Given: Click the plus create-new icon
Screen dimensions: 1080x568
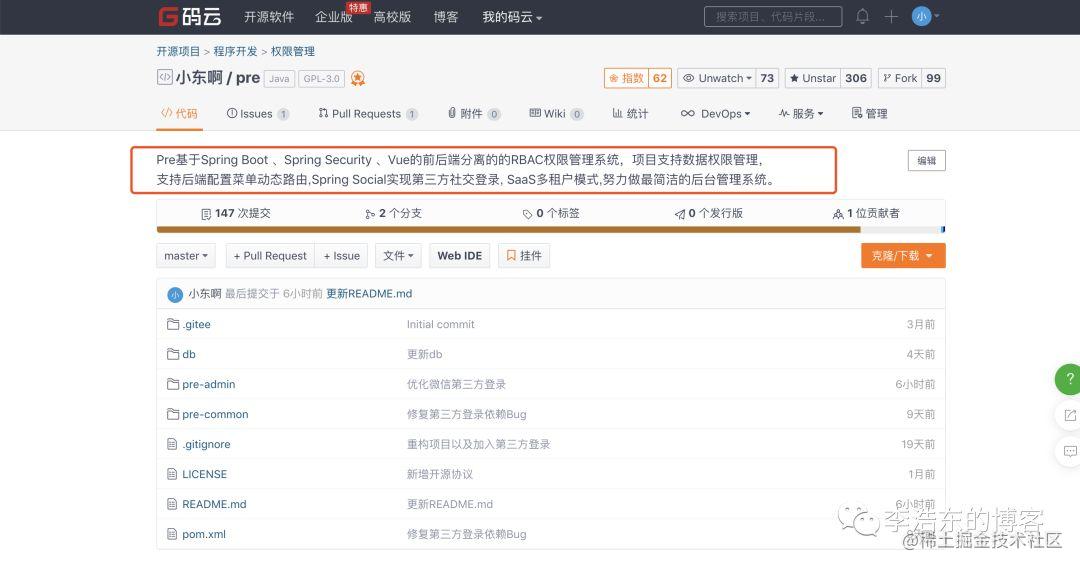Looking at the screenshot, I should click(x=891, y=17).
